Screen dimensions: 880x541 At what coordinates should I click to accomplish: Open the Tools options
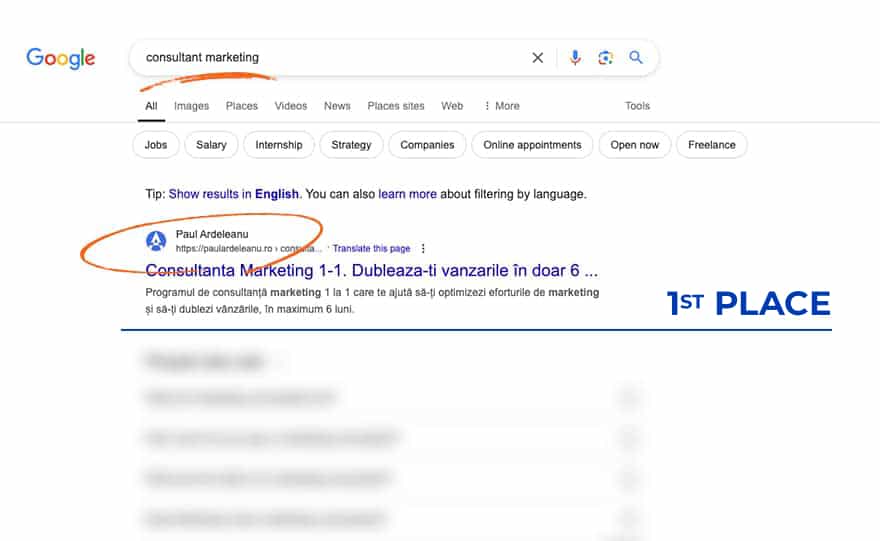[637, 106]
